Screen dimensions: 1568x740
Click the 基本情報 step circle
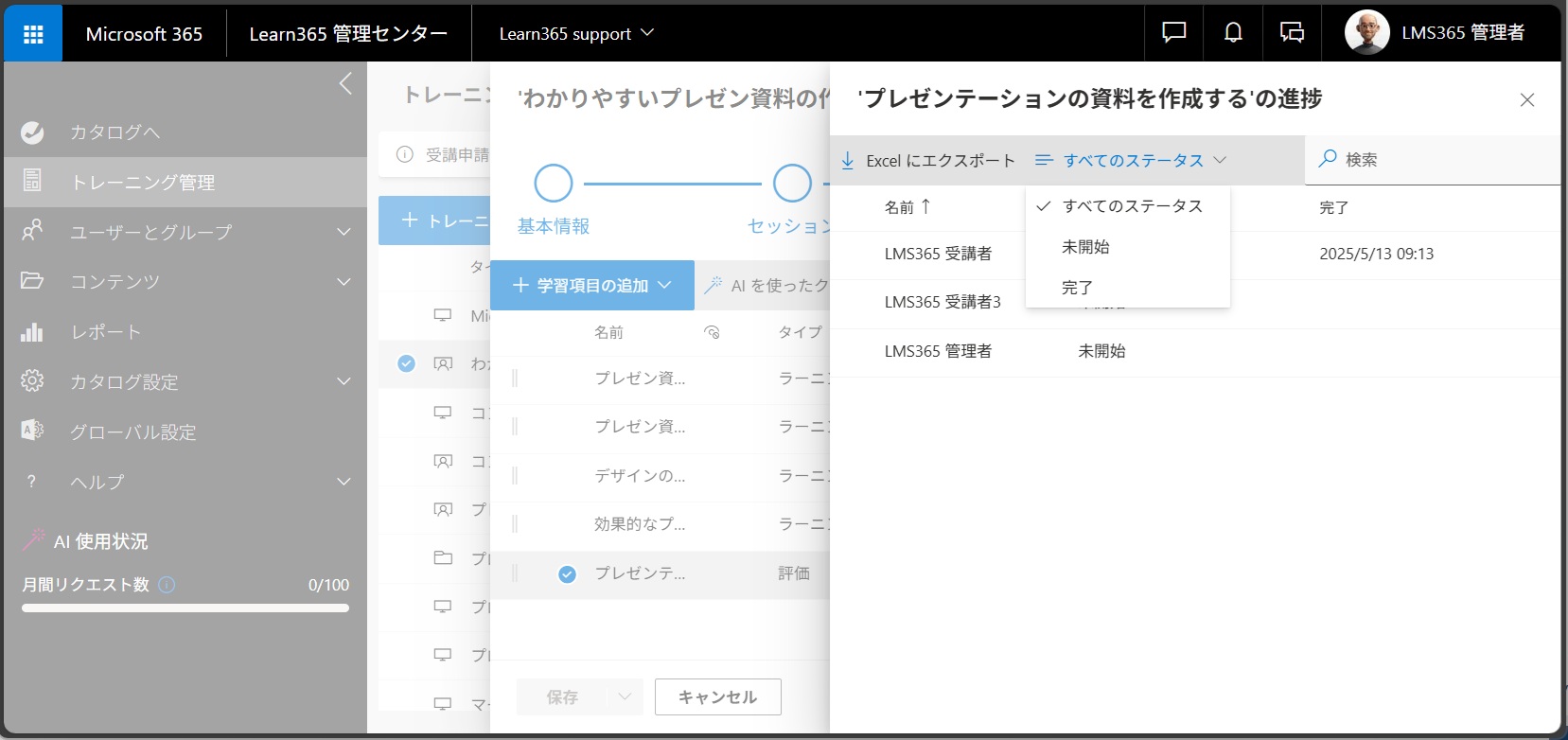point(554,184)
